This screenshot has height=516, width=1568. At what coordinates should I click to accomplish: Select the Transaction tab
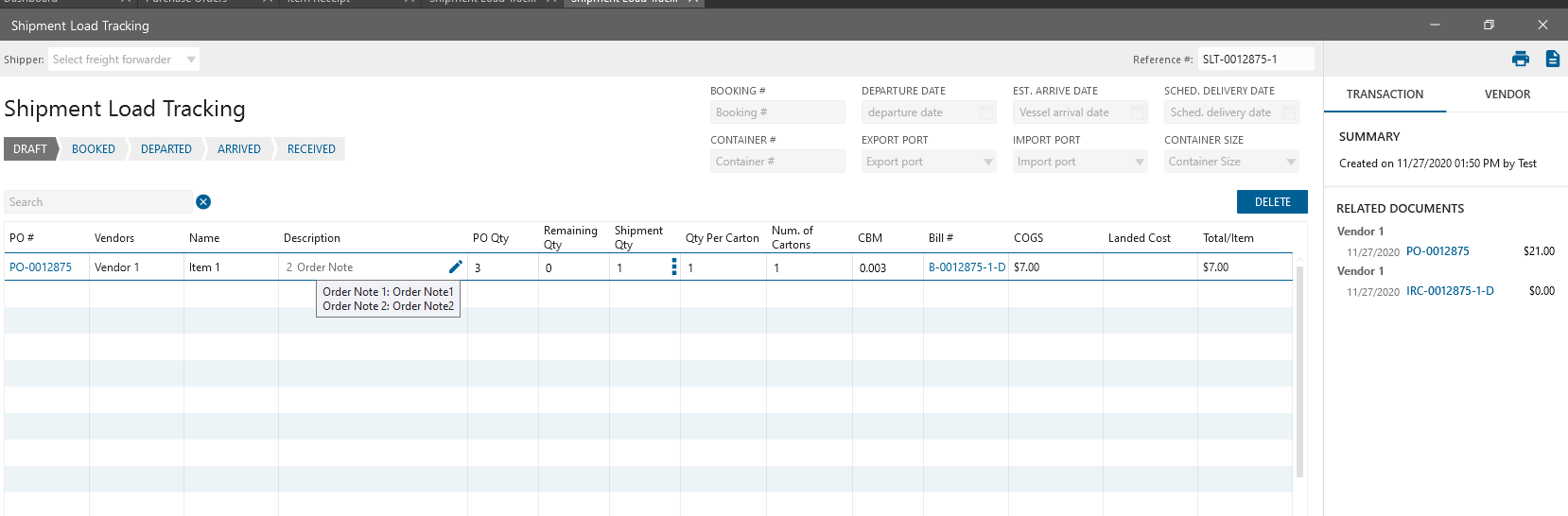pos(1385,95)
